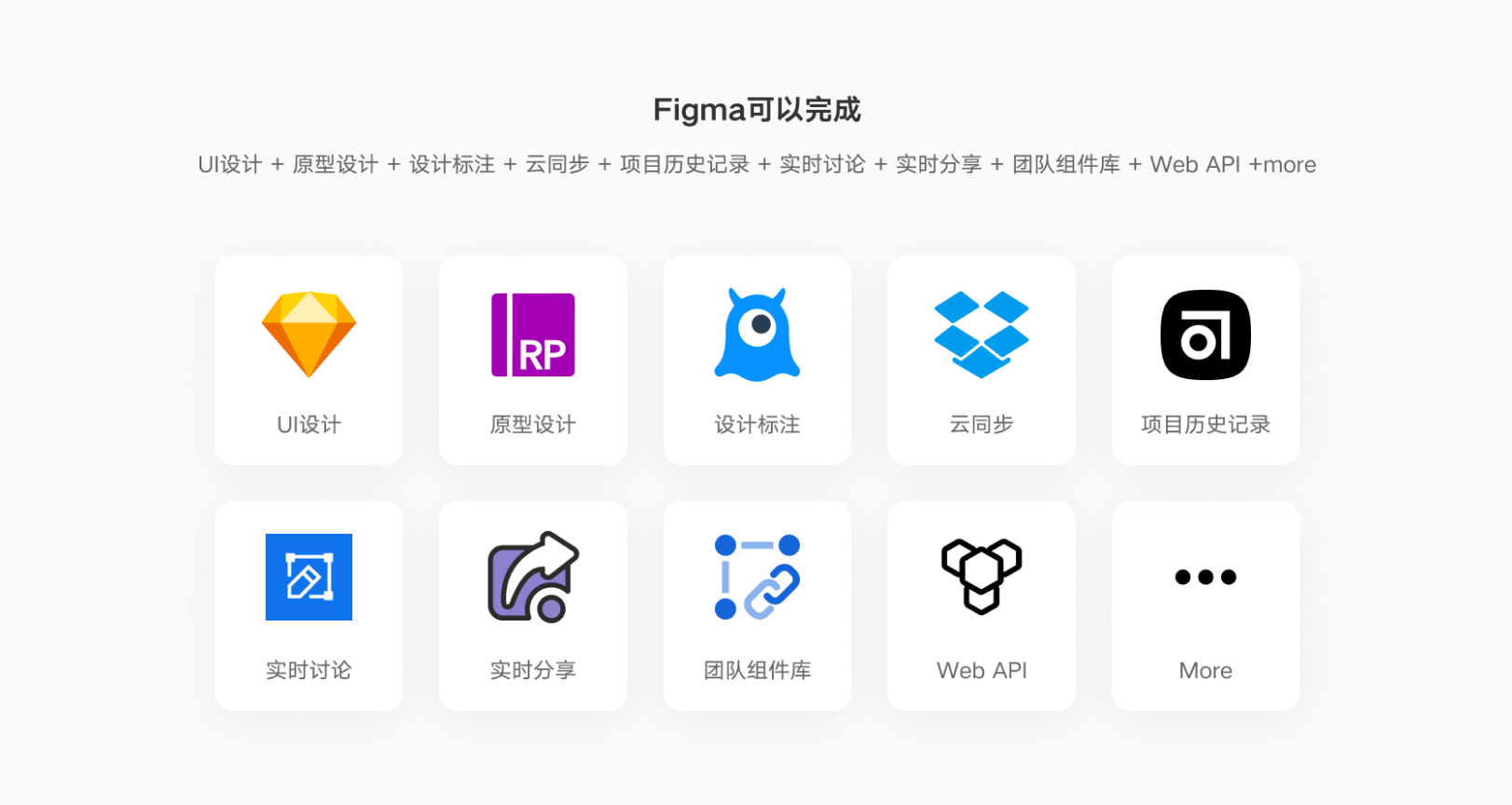Click the 云同步 card text
This screenshot has height=805, width=1512.
[x=982, y=425]
